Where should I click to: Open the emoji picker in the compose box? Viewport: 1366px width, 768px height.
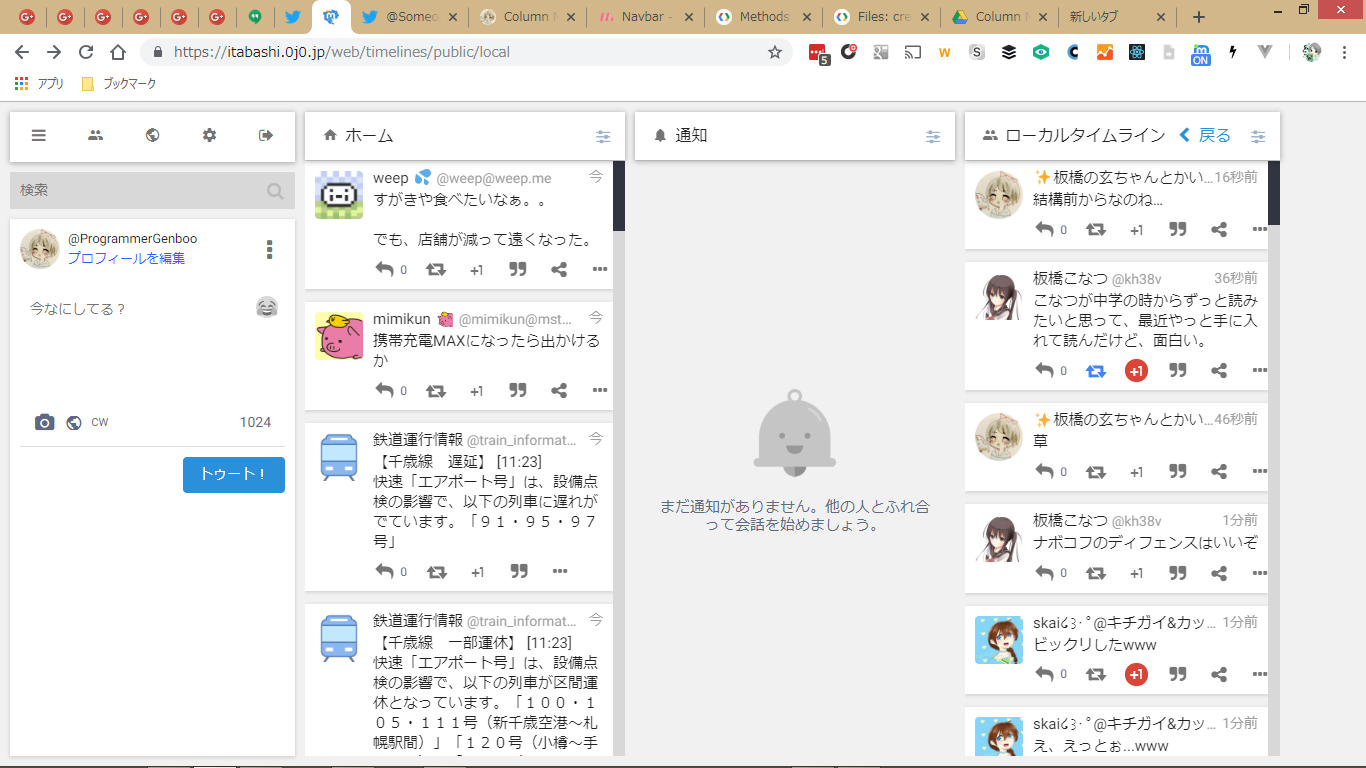tap(266, 308)
